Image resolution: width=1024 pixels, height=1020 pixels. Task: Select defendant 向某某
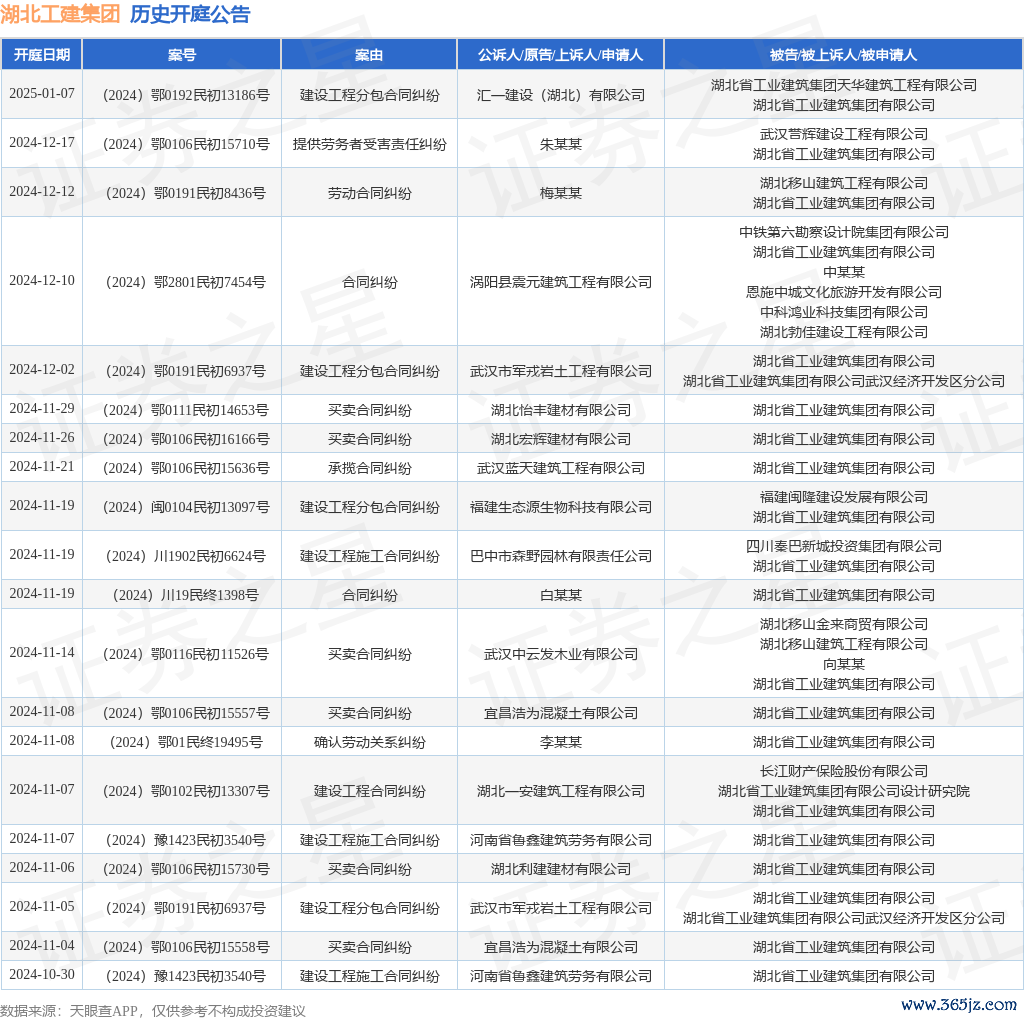coord(844,664)
